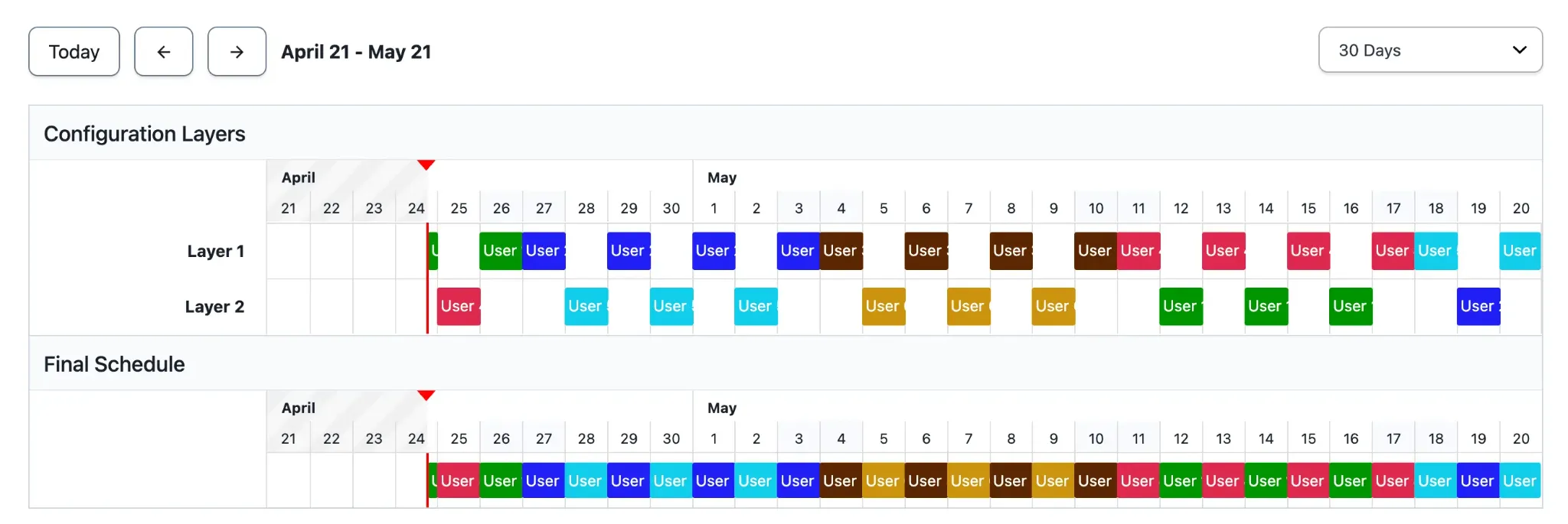Image resolution: width=1568 pixels, height=524 pixels.
Task: Select Layer 1 cyan shift on May 18
Action: (1436, 251)
